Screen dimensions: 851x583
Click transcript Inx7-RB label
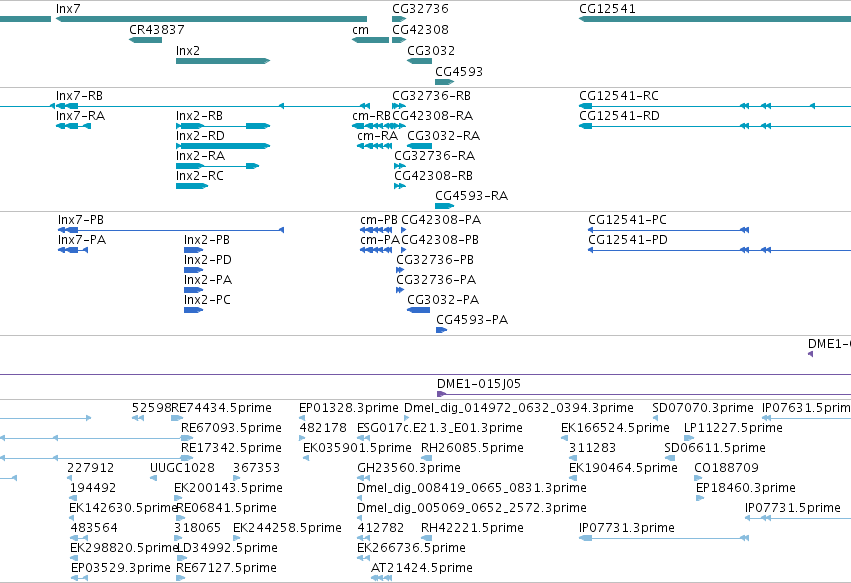[79, 96]
